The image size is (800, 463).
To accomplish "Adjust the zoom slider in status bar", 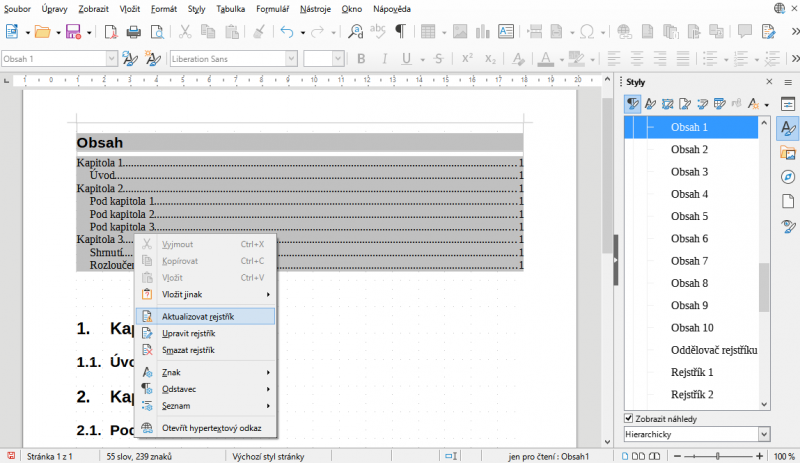I will 718,456.
